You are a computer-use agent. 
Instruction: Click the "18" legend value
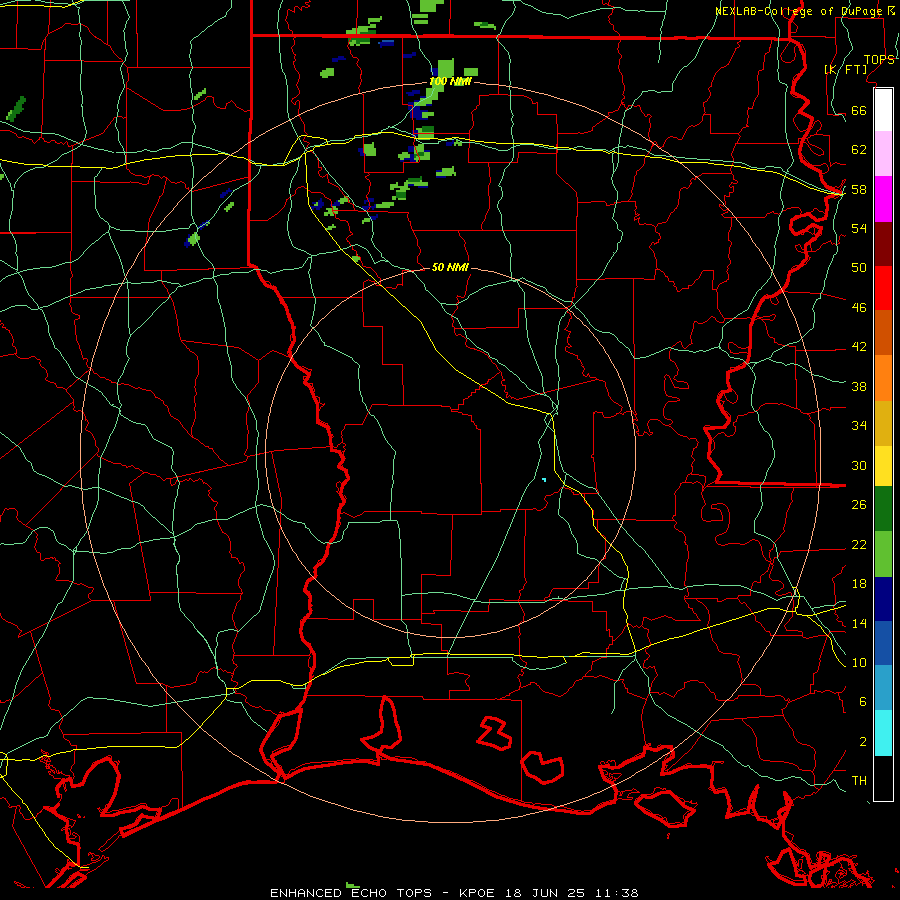click(859, 584)
